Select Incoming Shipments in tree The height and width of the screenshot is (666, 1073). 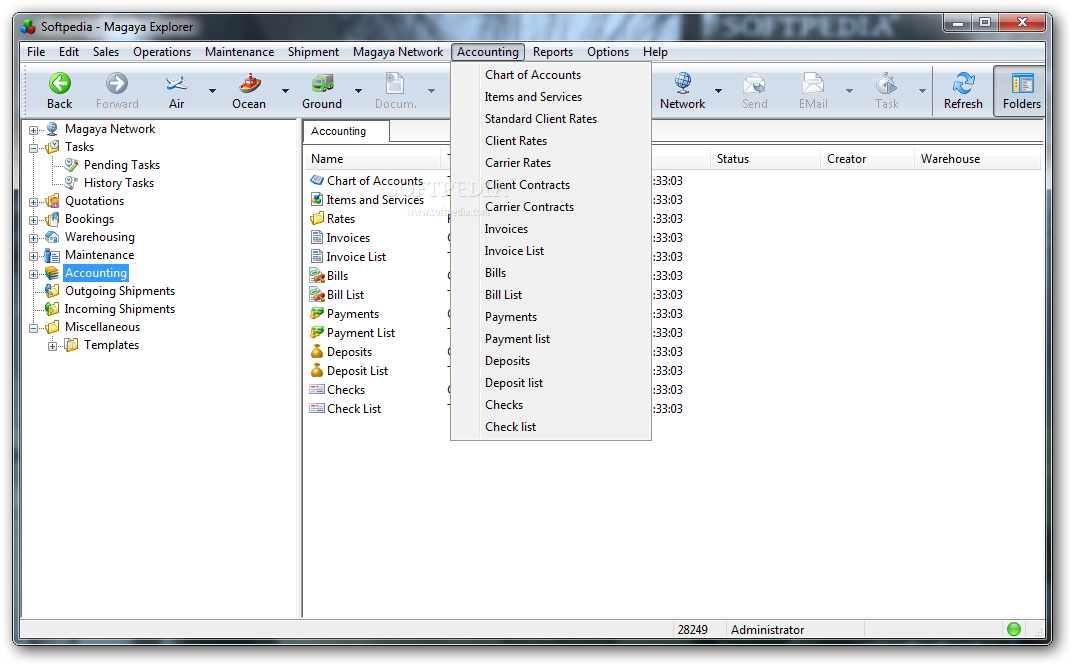click(120, 309)
